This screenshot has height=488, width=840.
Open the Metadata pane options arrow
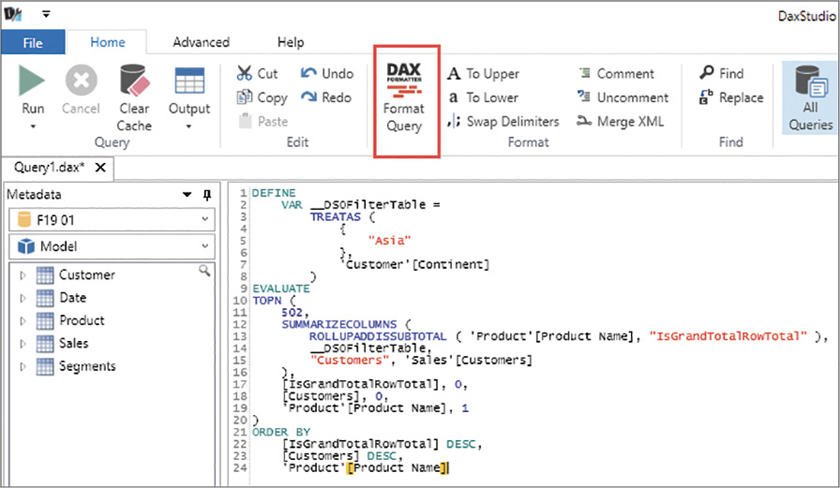tap(187, 194)
